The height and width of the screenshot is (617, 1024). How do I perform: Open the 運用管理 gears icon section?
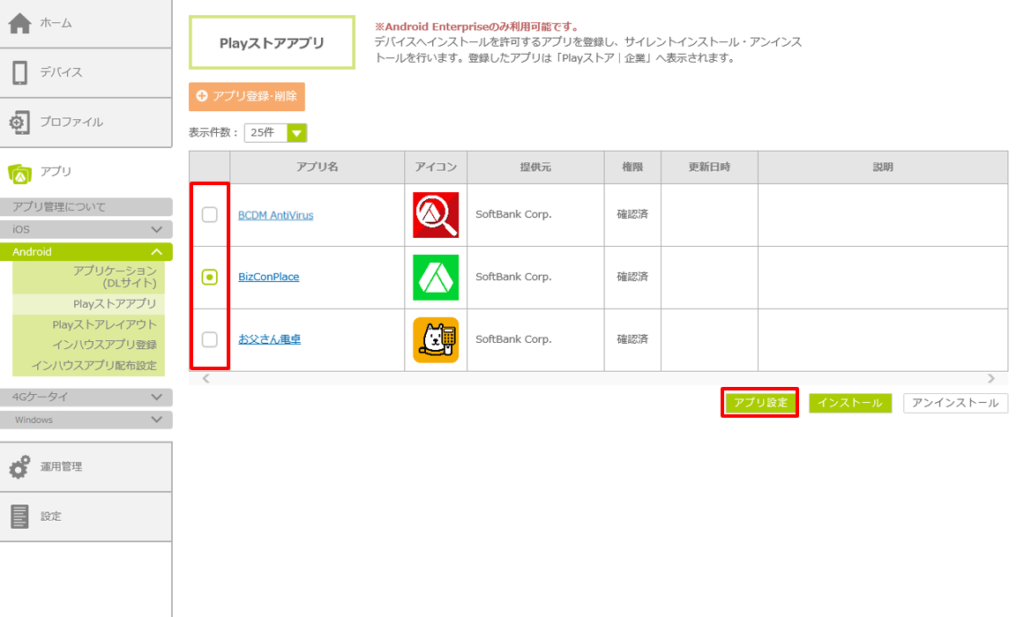click(x=20, y=467)
